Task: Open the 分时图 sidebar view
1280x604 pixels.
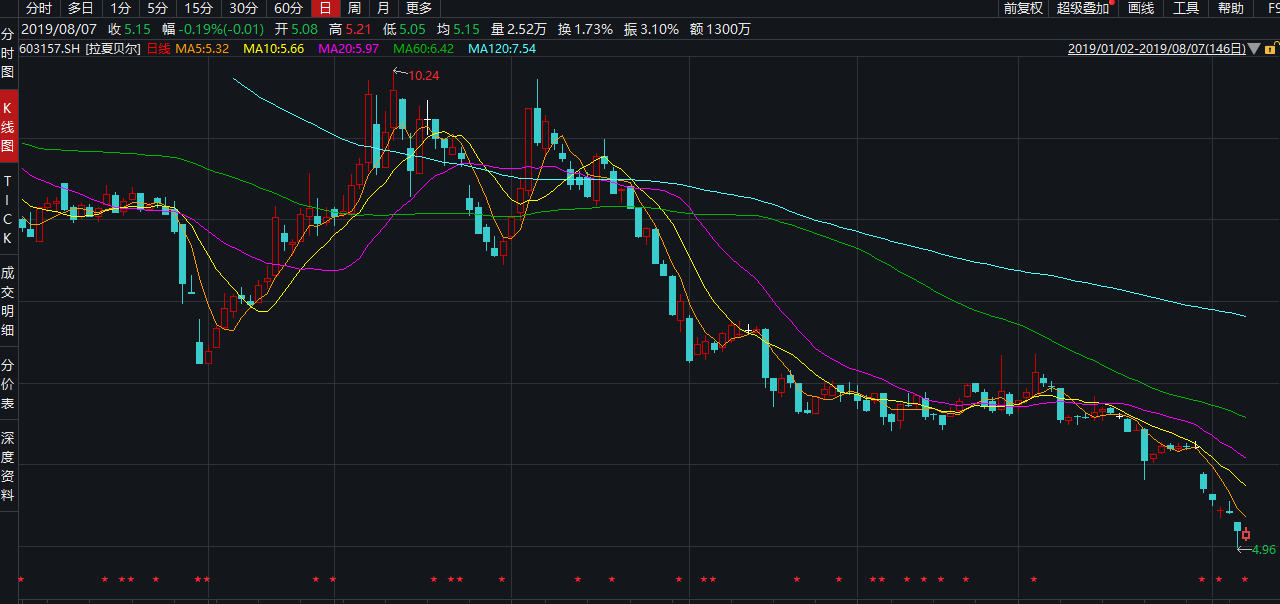Action: [8, 54]
